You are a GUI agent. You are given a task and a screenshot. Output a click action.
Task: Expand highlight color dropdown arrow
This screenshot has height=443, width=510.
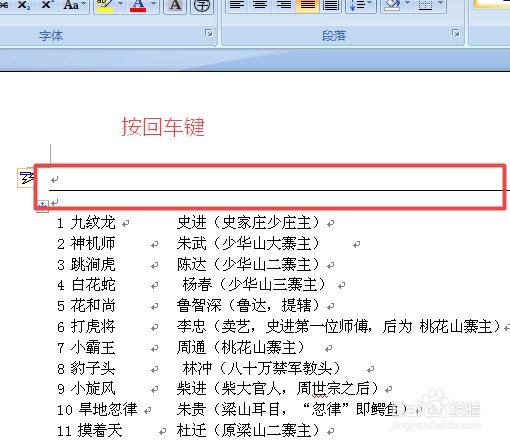tap(120, 4)
